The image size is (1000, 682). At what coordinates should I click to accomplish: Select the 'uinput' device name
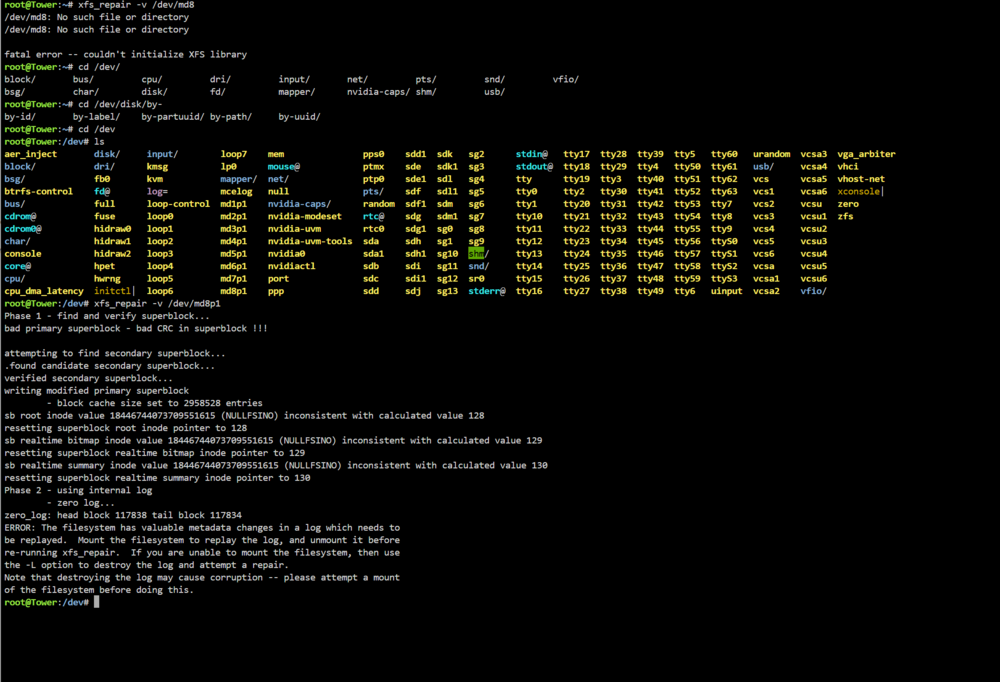coord(726,291)
